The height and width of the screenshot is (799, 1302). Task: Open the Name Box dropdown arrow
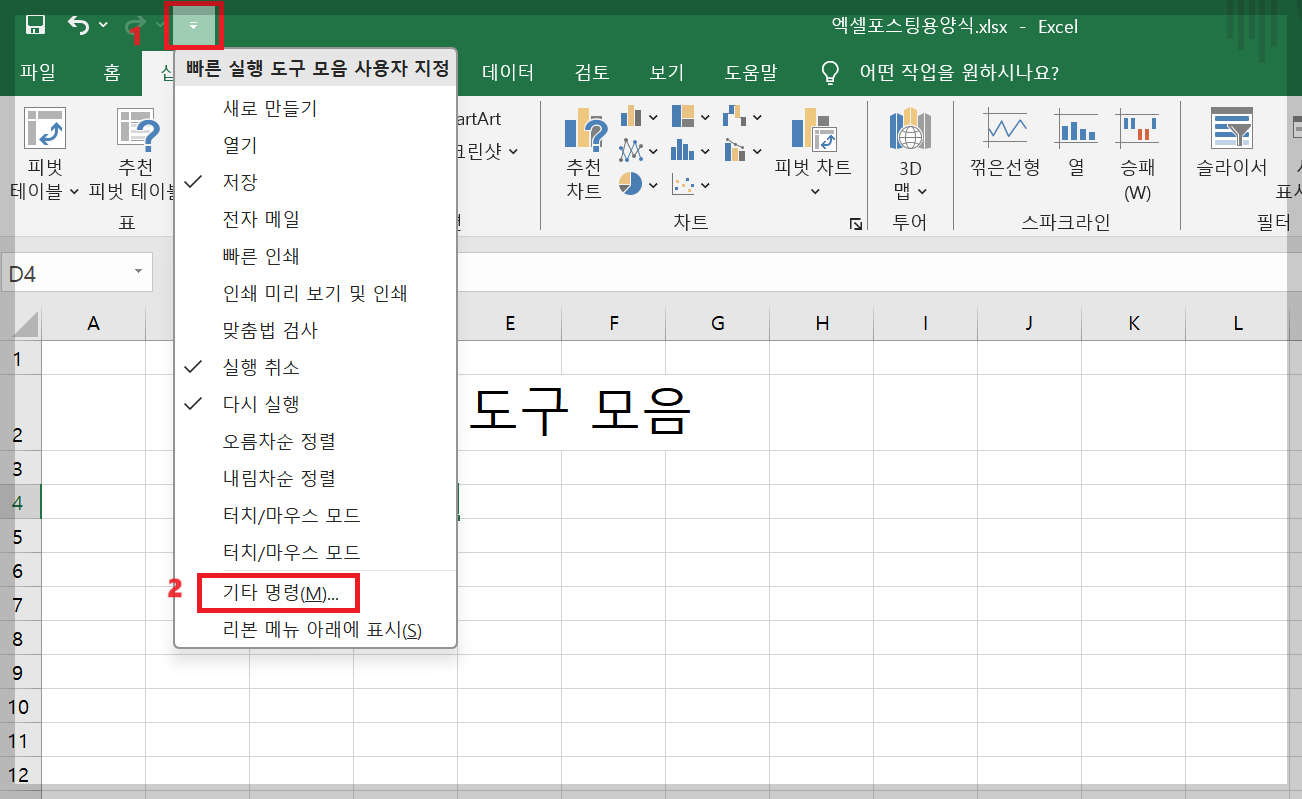tap(138, 272)
